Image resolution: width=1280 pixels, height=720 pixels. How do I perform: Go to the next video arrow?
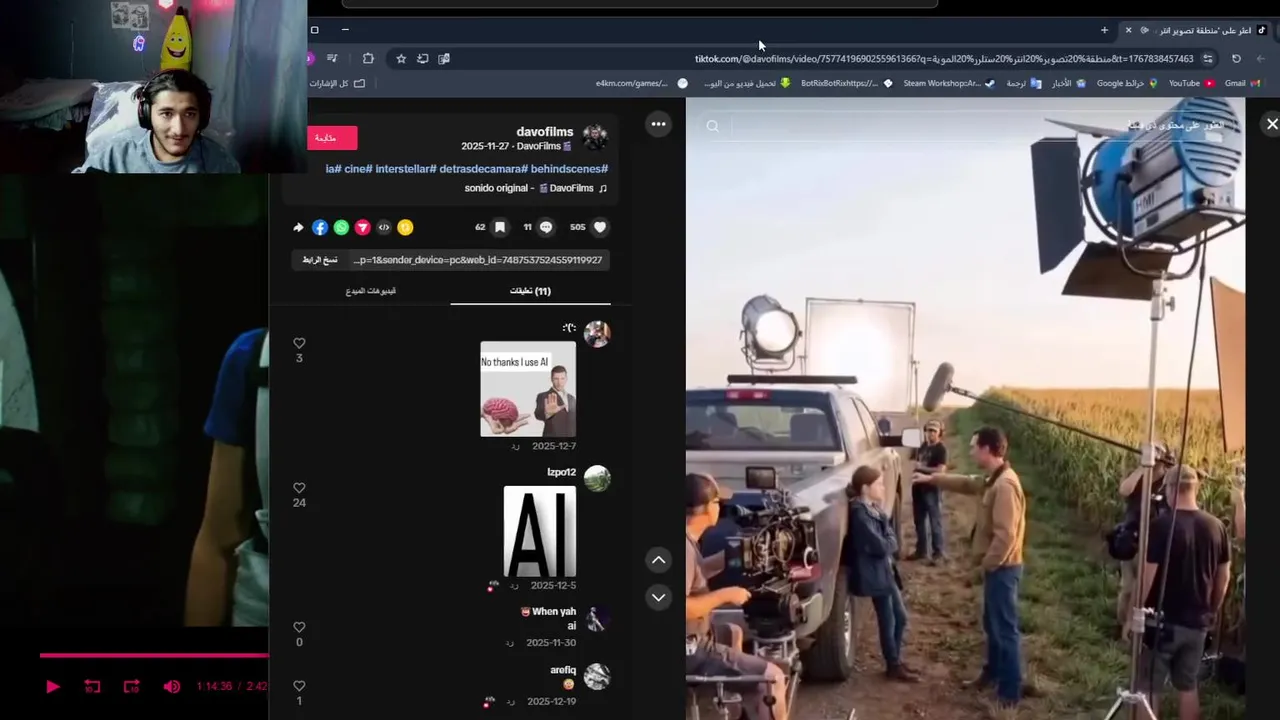(x=658, y=597)
